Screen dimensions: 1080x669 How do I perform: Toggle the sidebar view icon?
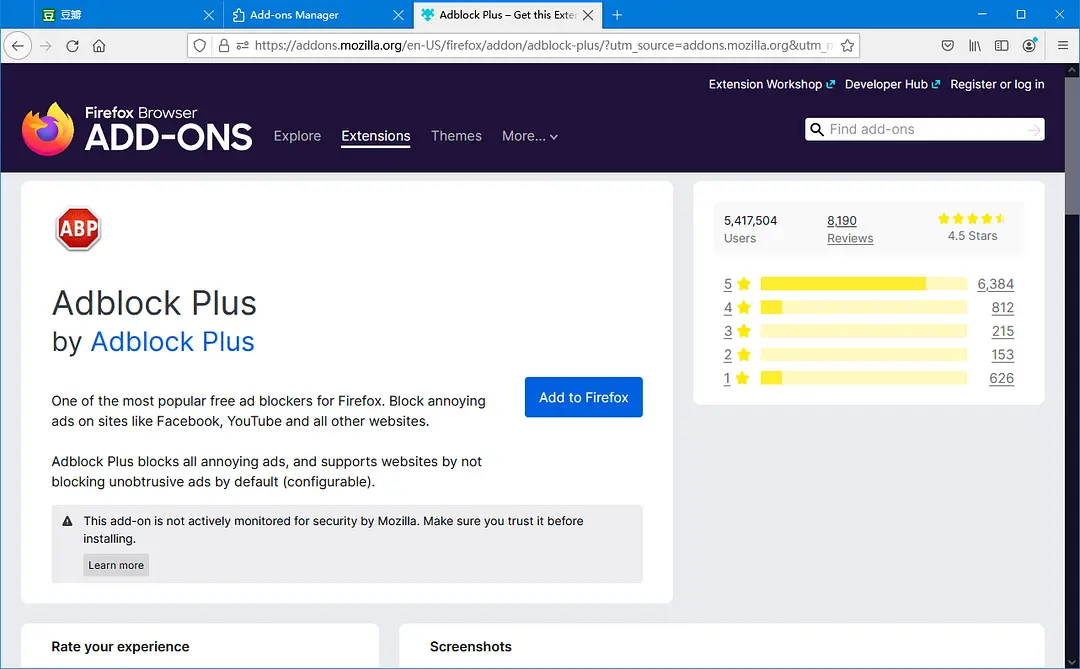coord(1001,46)
